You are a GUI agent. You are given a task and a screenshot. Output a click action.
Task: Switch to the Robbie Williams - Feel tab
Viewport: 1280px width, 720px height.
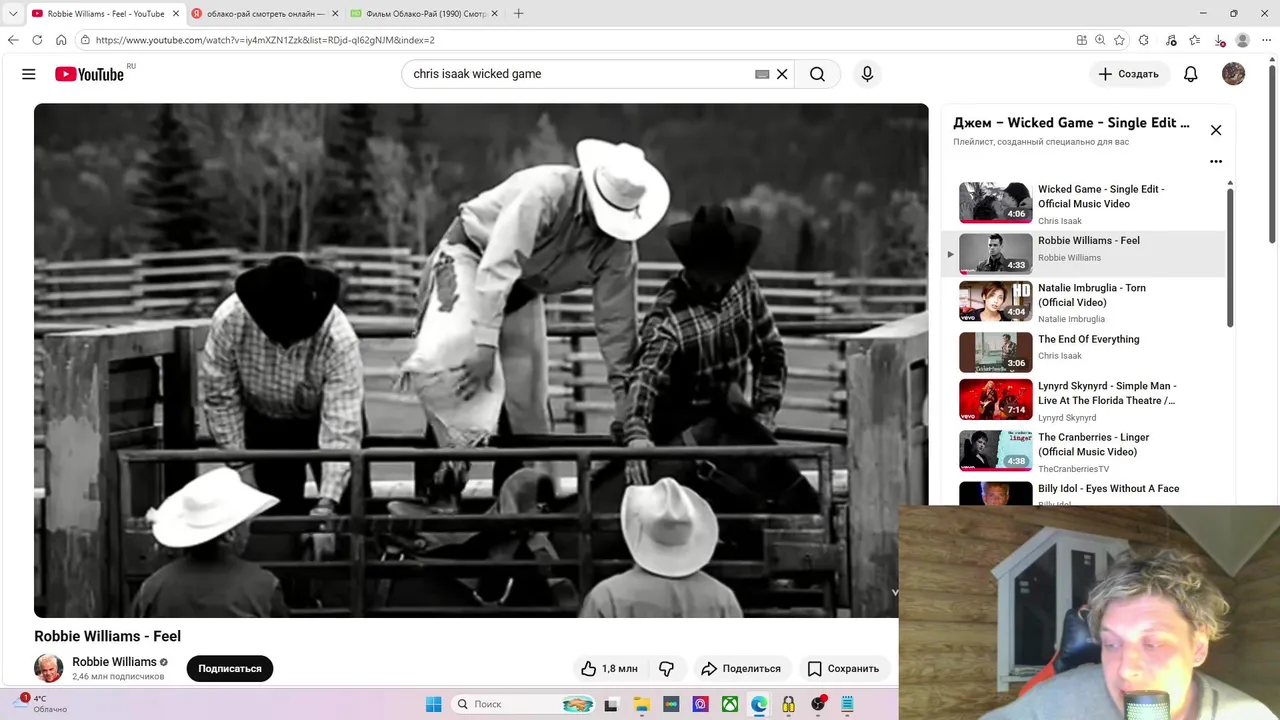104,14
